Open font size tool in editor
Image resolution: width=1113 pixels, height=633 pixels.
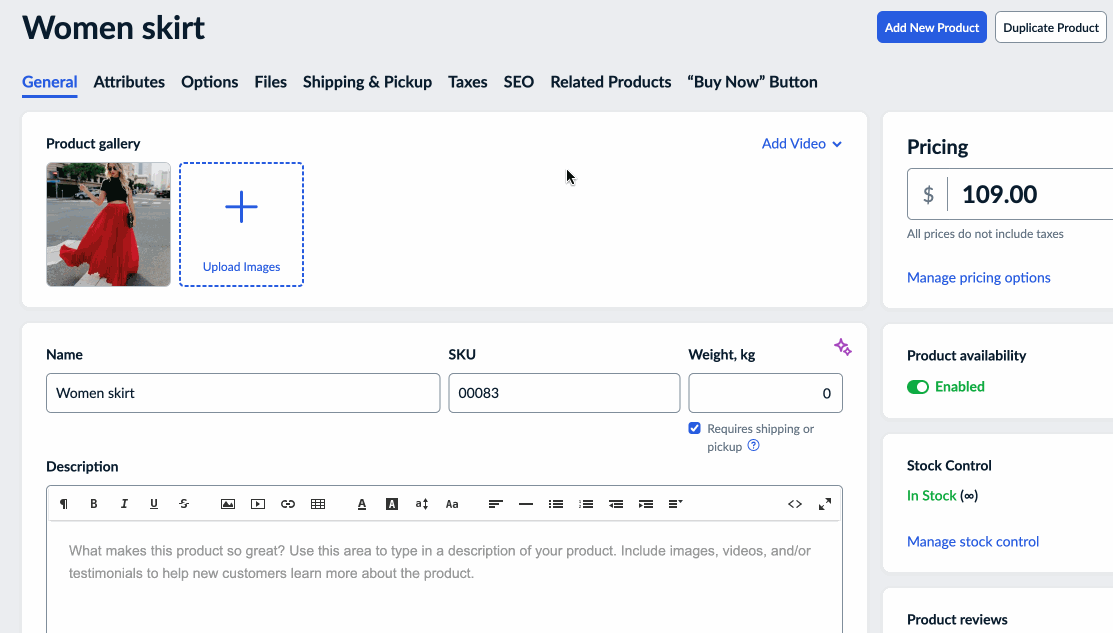pos(422,504)
